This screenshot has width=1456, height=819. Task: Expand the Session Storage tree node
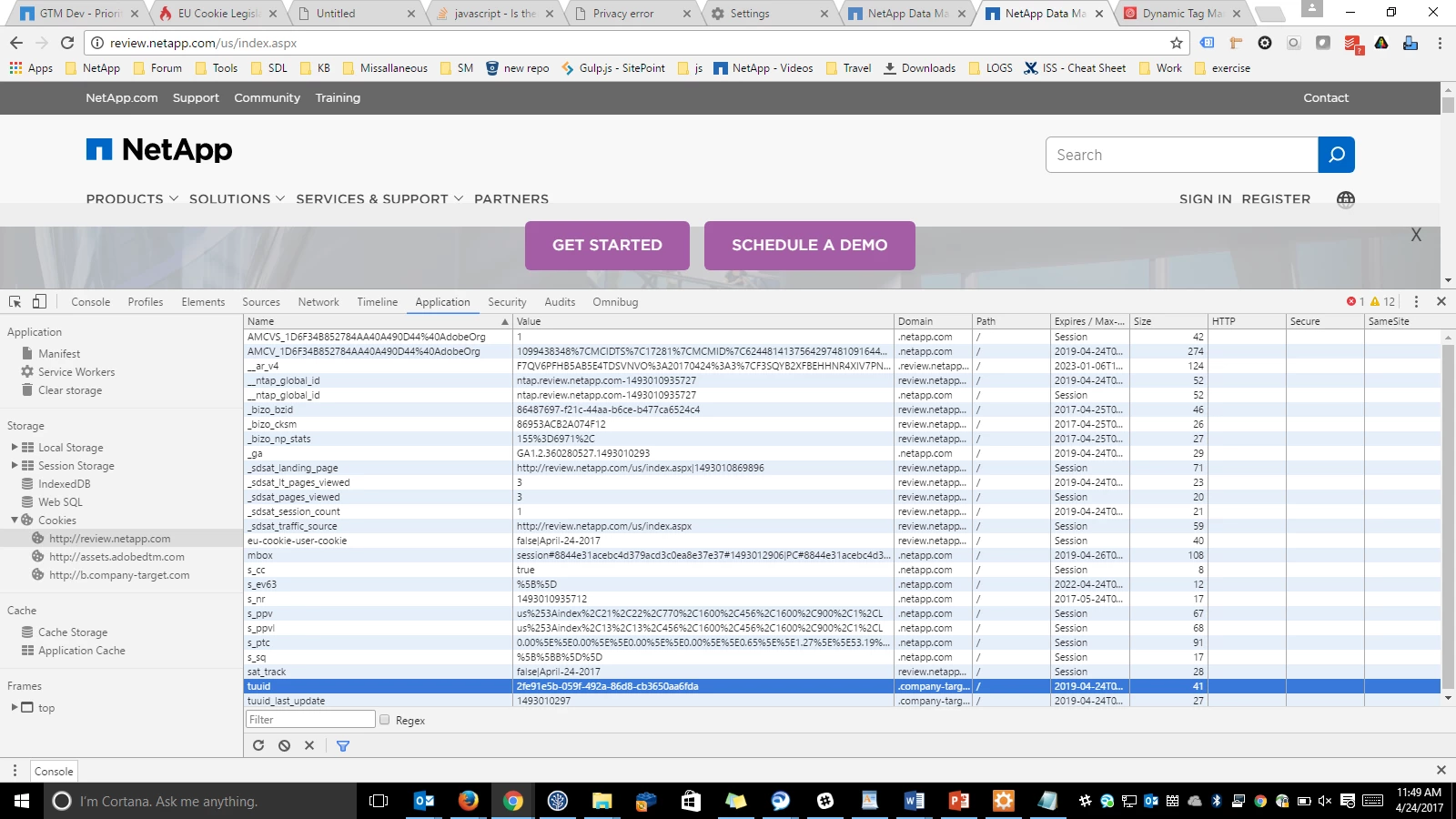click(x=15, y=465)
